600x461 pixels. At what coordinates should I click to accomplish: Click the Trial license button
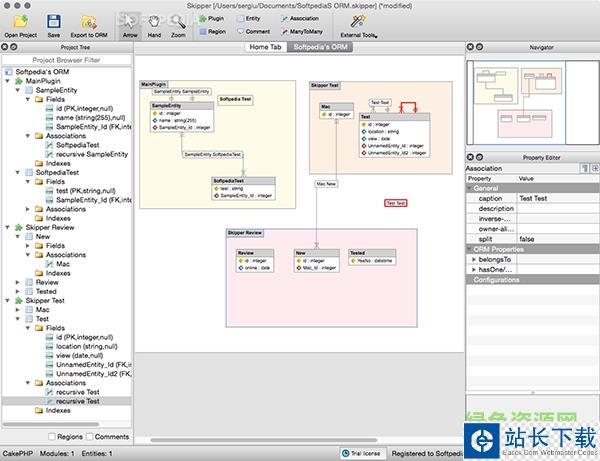tap(360, 453)
